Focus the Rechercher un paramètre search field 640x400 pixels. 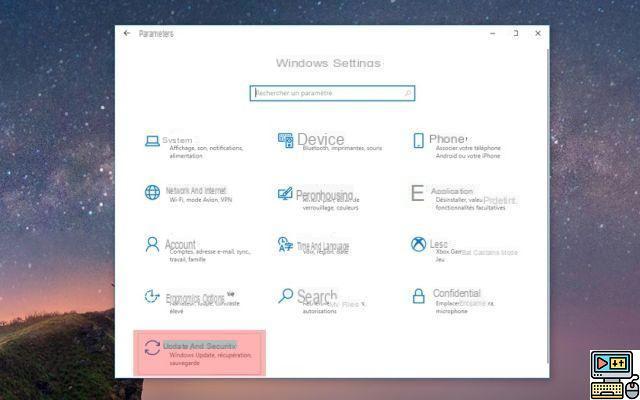332,93
